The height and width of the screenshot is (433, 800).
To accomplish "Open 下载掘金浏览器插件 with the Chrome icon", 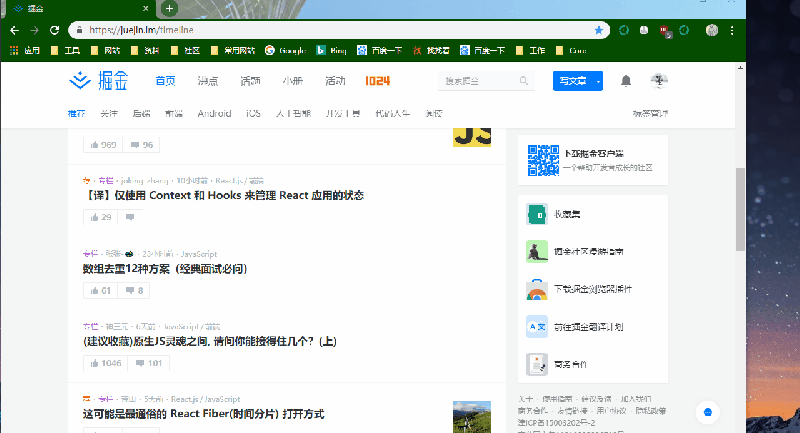I will (x=593, y=289).
